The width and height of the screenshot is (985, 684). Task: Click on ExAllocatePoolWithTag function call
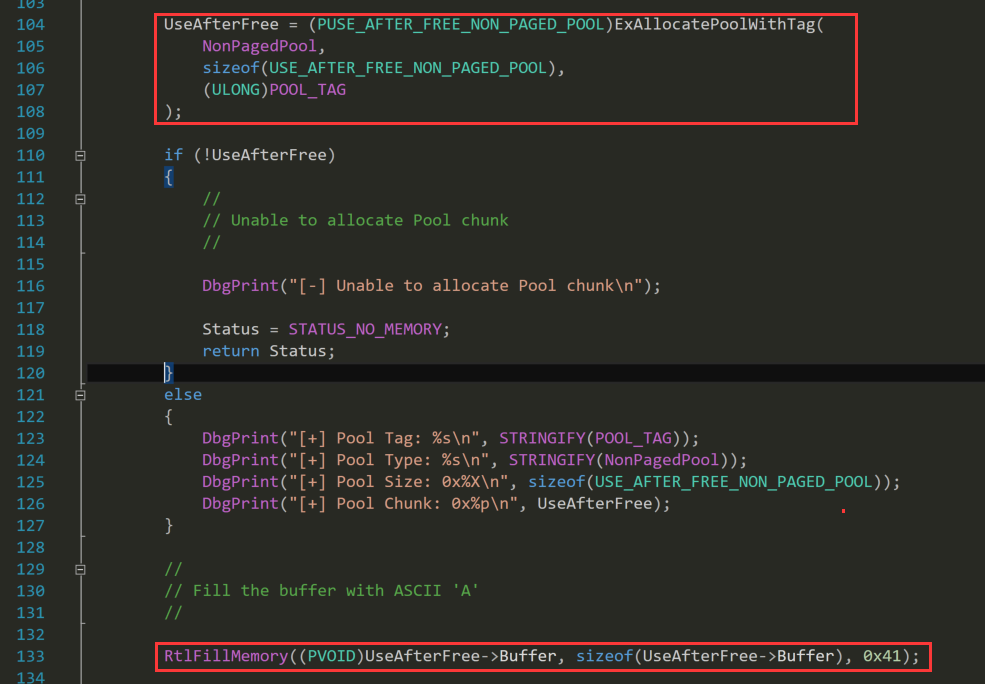[x=714, y=24]
